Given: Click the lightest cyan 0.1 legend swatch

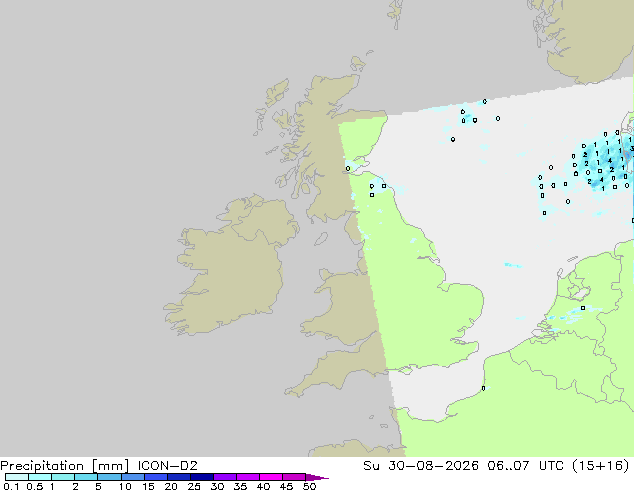Looking at the screenshot, I should point(17,477).
